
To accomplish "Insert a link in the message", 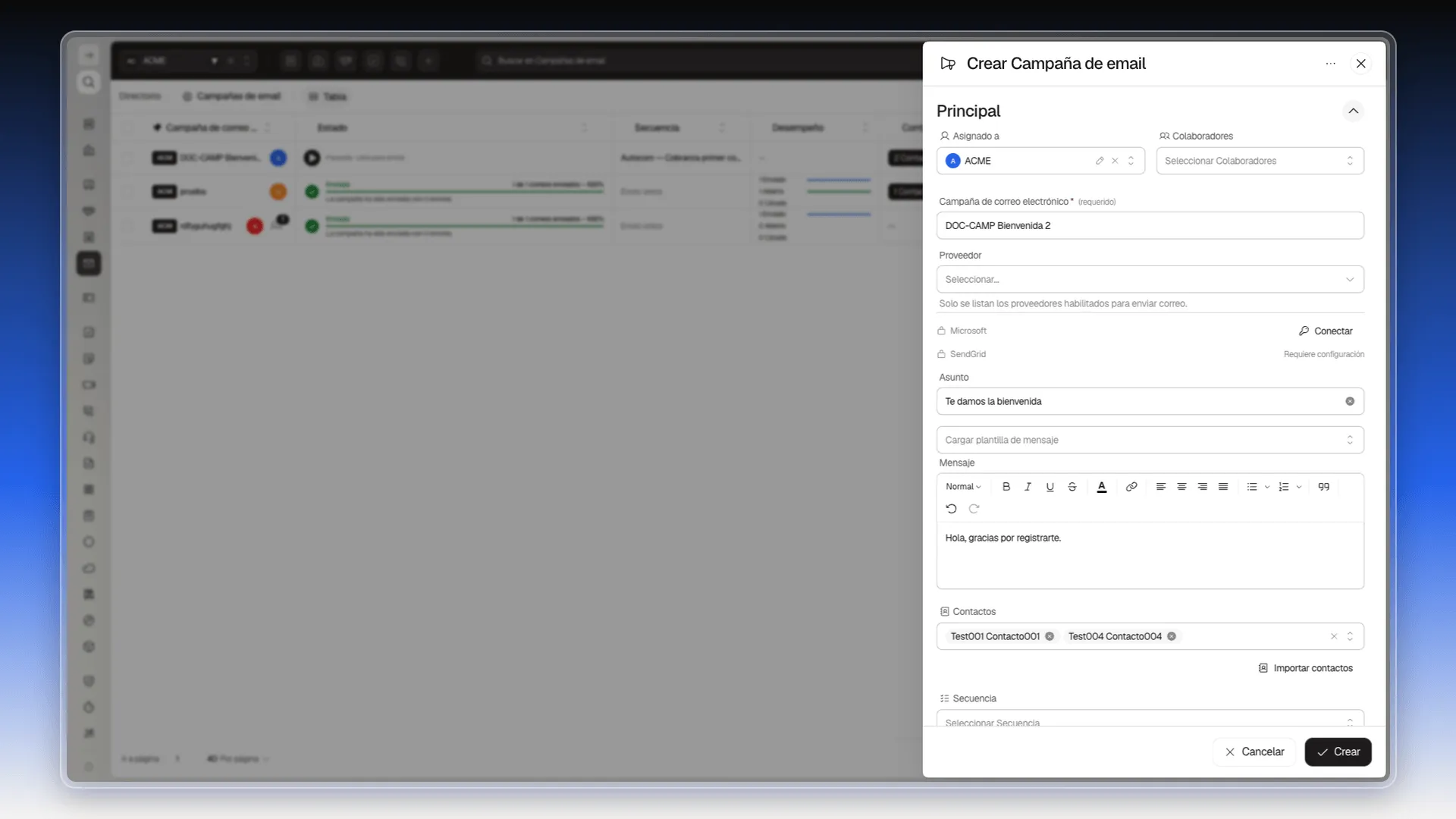I will tap(1131, 487).
